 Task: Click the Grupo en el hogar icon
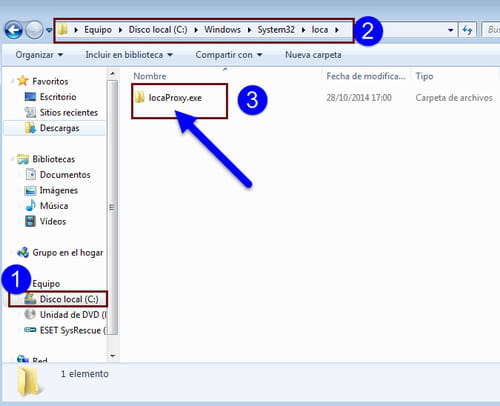(23, 252)
